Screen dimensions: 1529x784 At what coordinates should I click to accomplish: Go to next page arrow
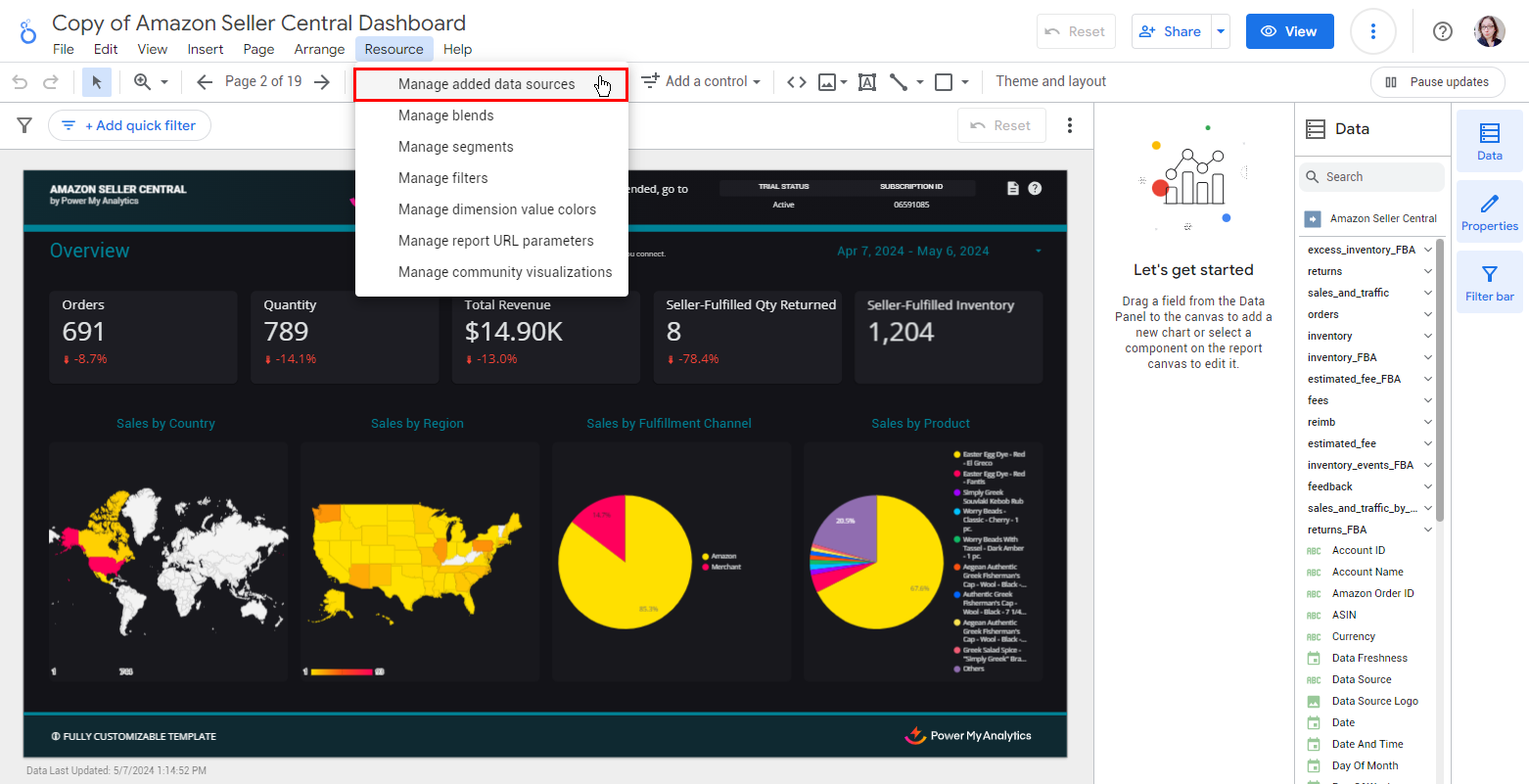coord(322,82)
